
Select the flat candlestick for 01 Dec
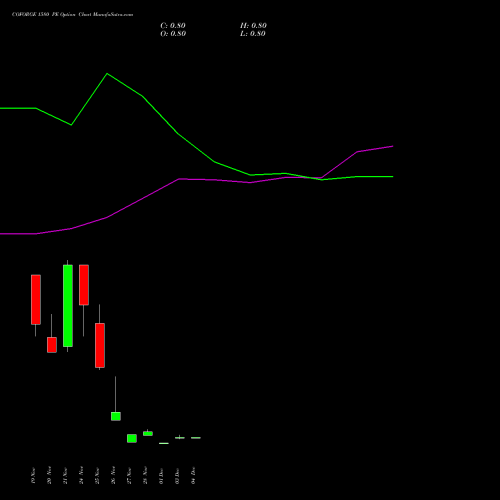tap(164, 443)
